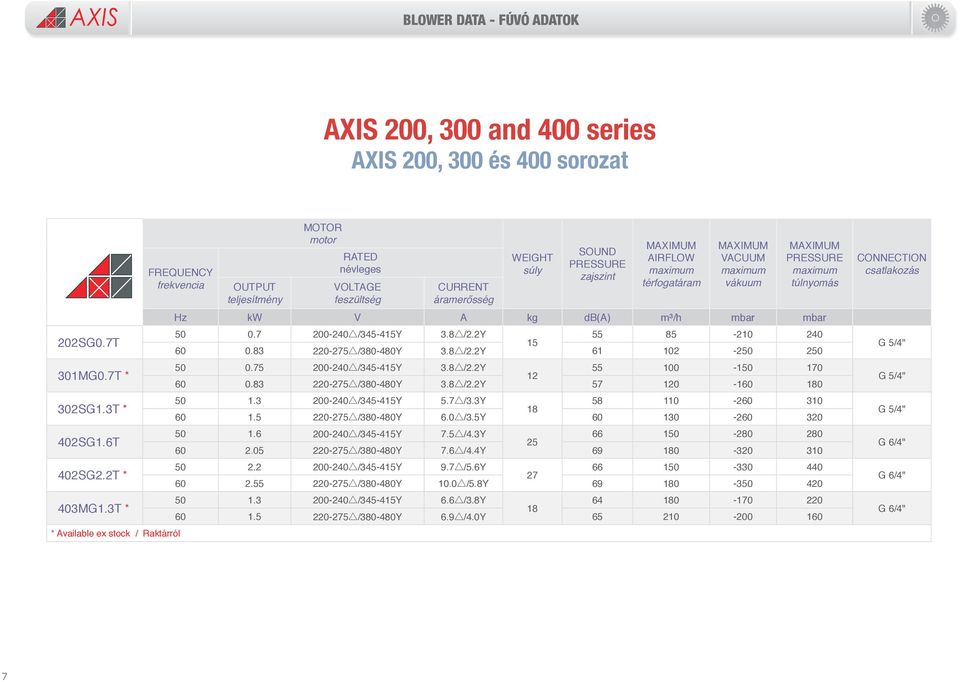Click the 27 kg weight of 402SG2.2T

tap(532, 474)
